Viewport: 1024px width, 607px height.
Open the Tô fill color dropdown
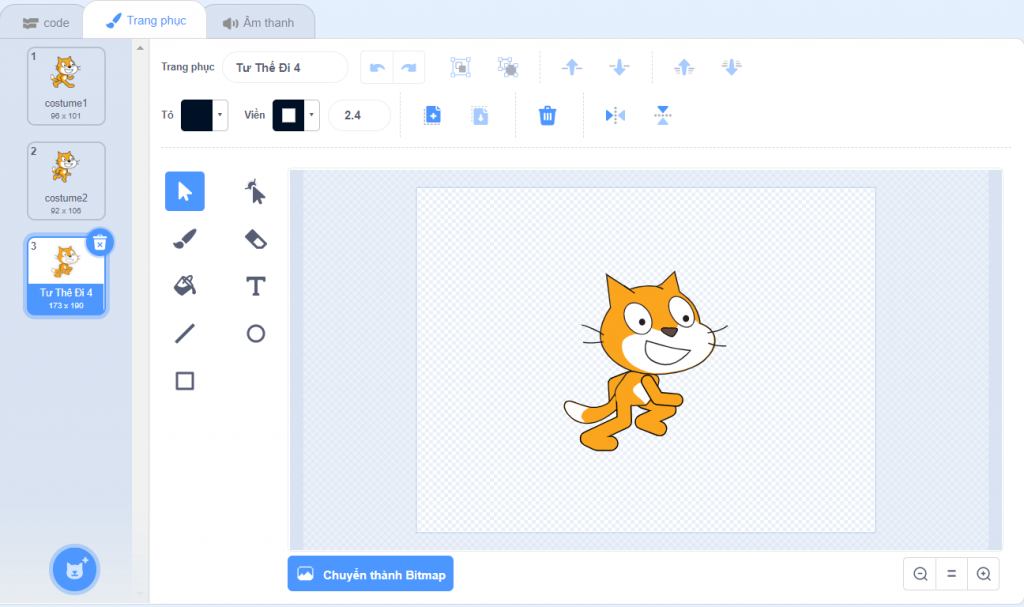(220, 115)
